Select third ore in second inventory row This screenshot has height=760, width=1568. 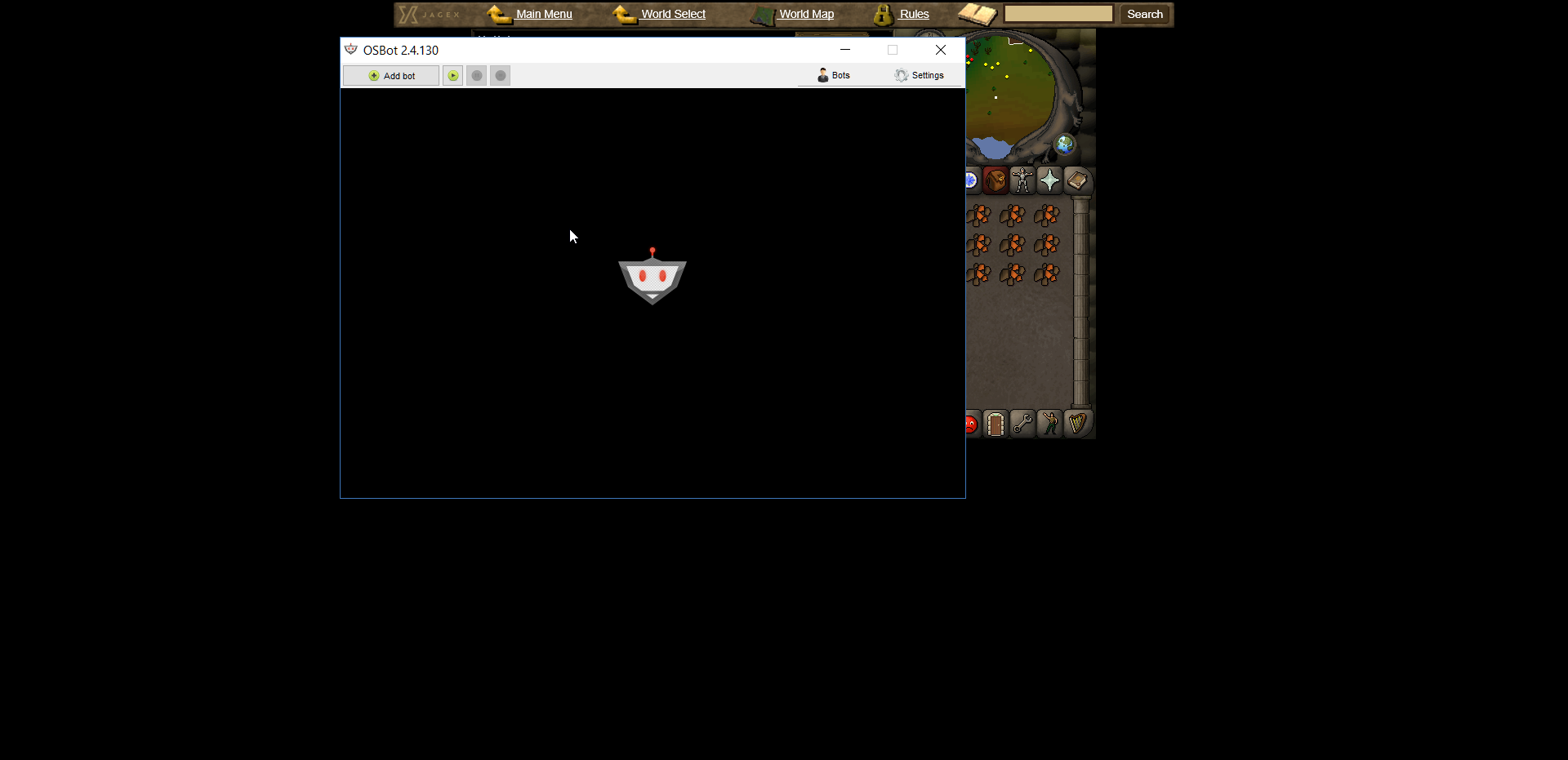point(1047,245)
